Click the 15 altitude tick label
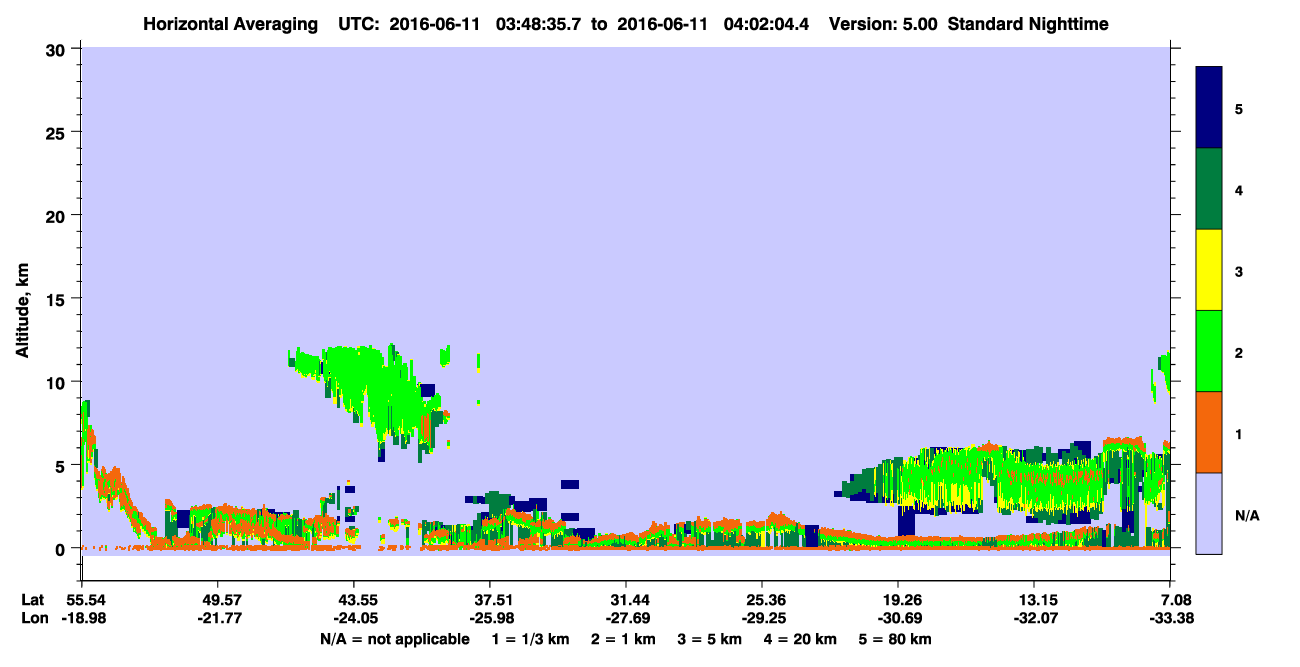Screen dimensions: 1300x667 (58, 299)
